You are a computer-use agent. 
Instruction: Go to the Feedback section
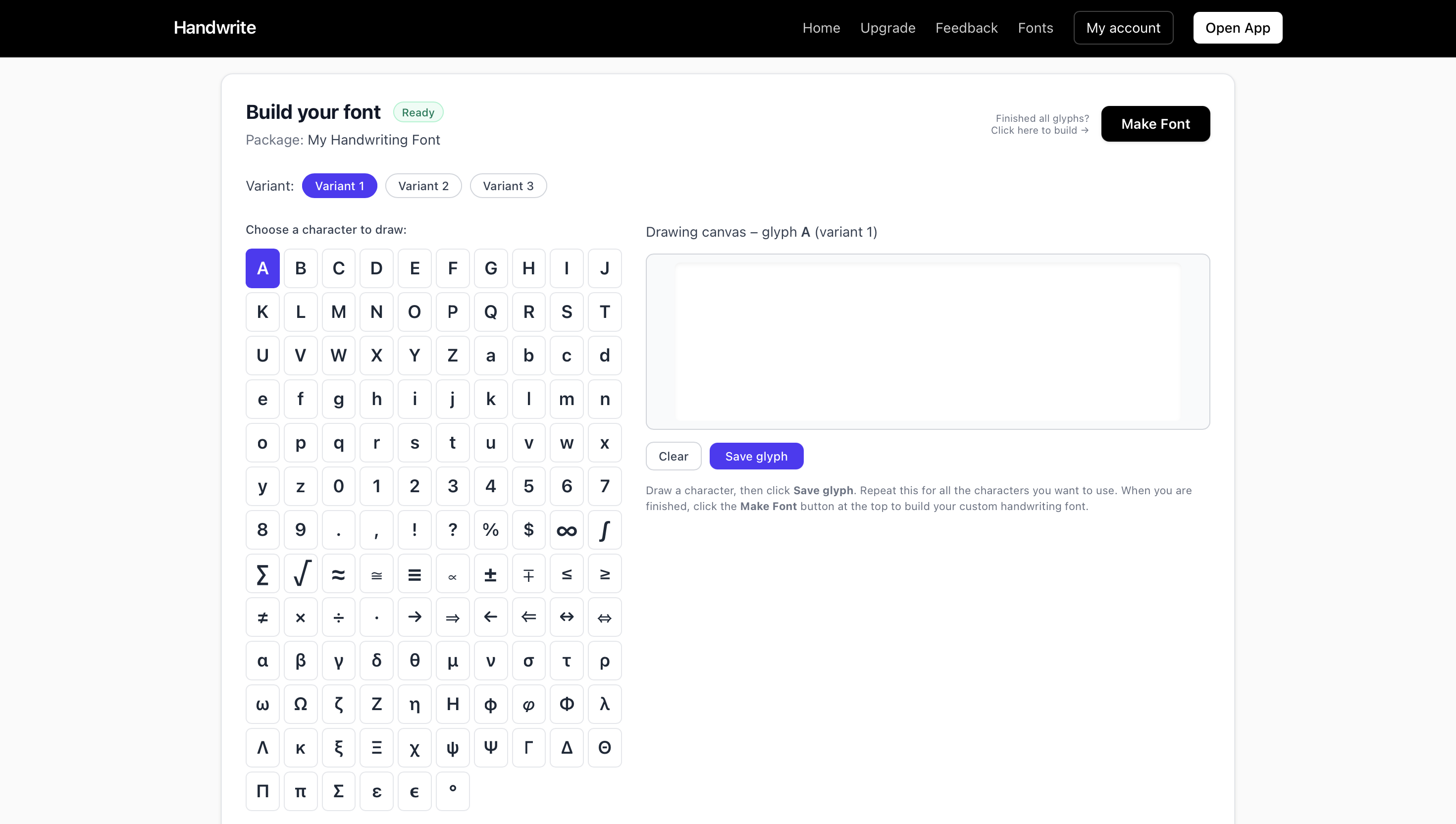click(x=966, y=27)
